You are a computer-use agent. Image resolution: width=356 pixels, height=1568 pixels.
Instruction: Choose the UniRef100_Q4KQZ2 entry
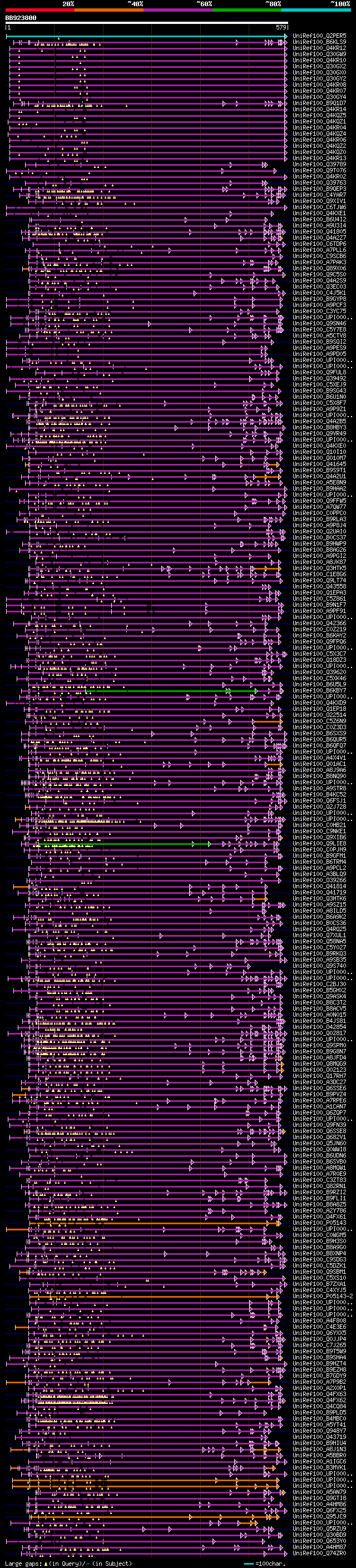pyautogui.click(x=319, y=146)
